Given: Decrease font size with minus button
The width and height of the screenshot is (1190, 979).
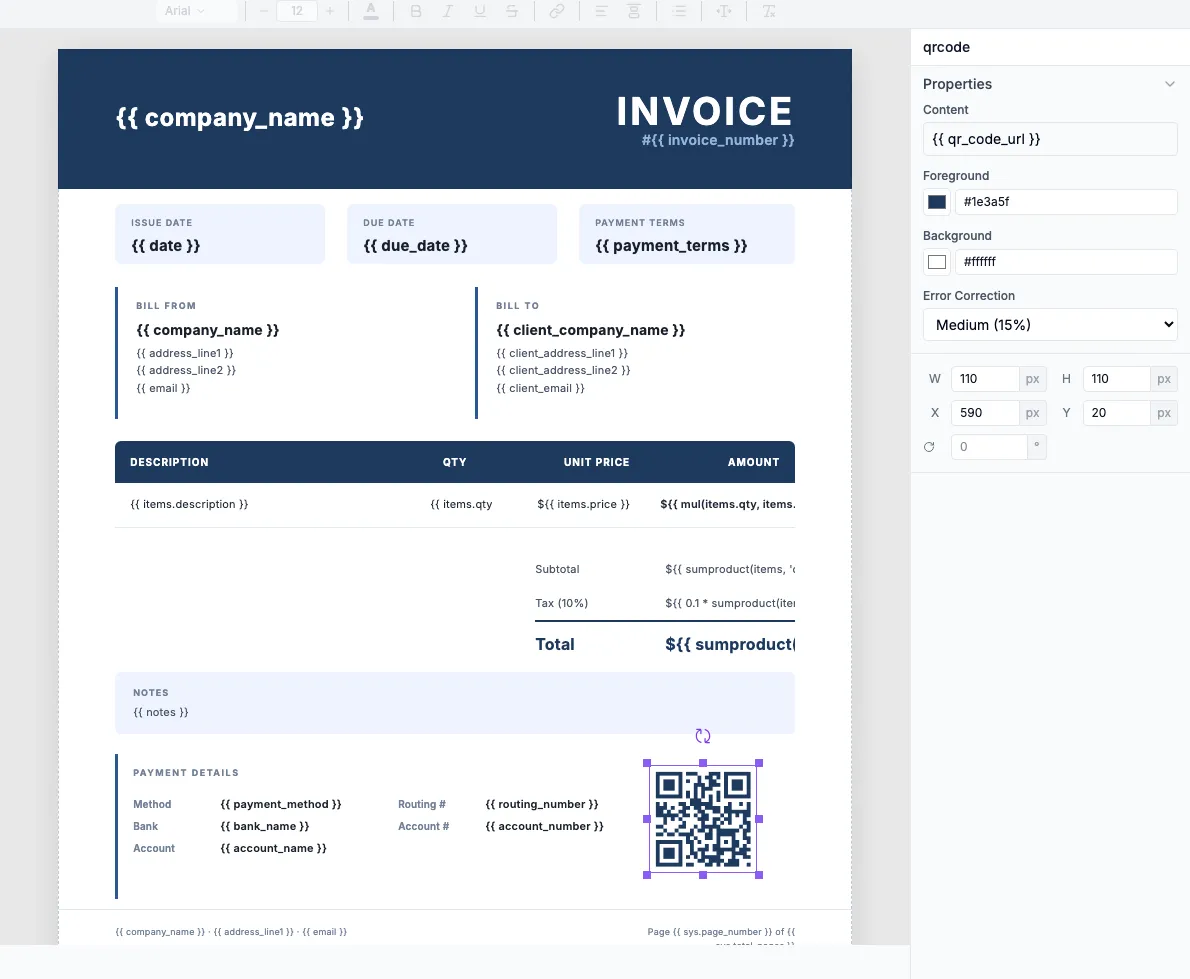Looking at the screenshot, I should coord(264,11).
